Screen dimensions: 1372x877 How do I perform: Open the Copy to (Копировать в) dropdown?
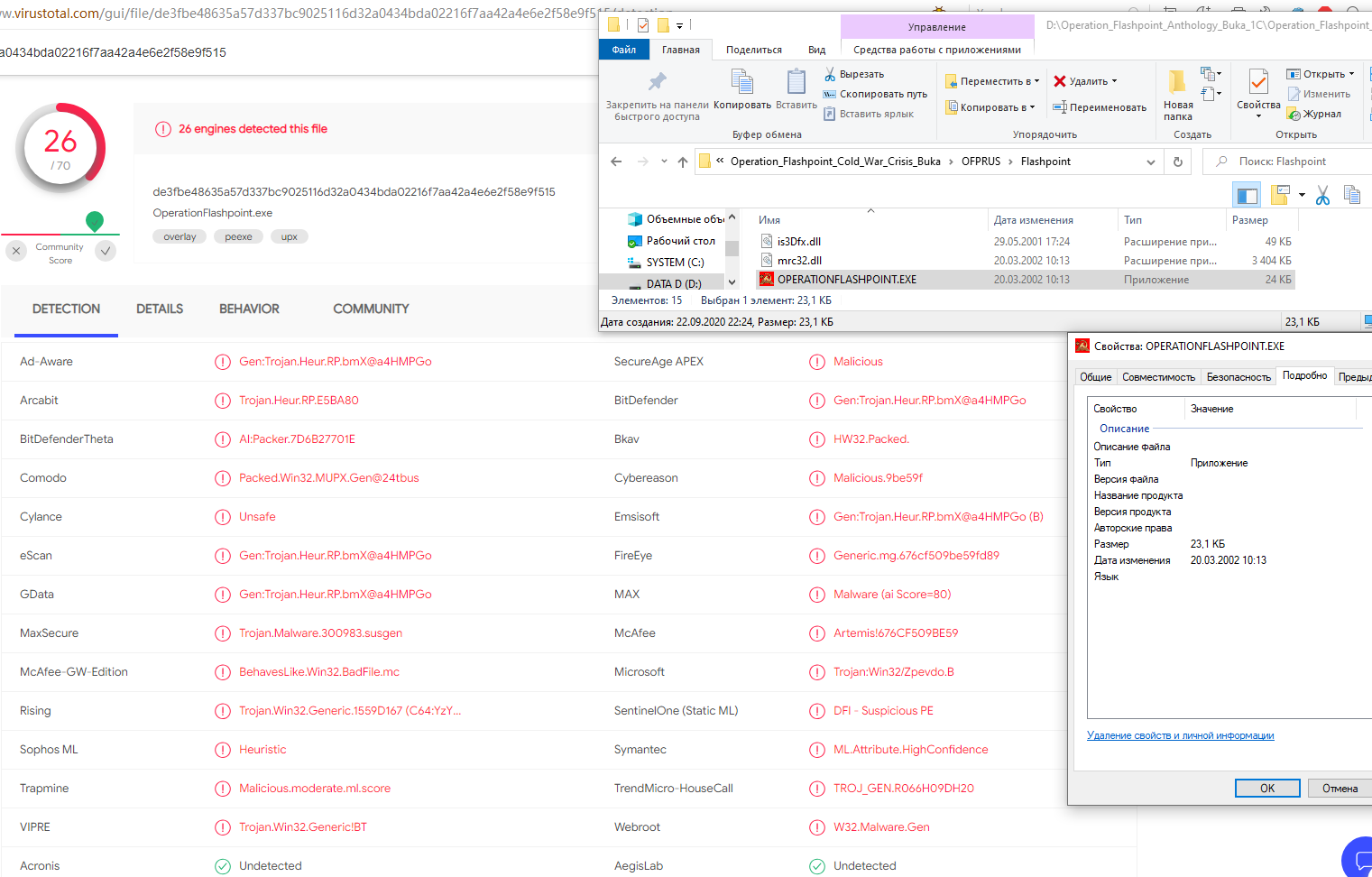click(x=990, y=107)
